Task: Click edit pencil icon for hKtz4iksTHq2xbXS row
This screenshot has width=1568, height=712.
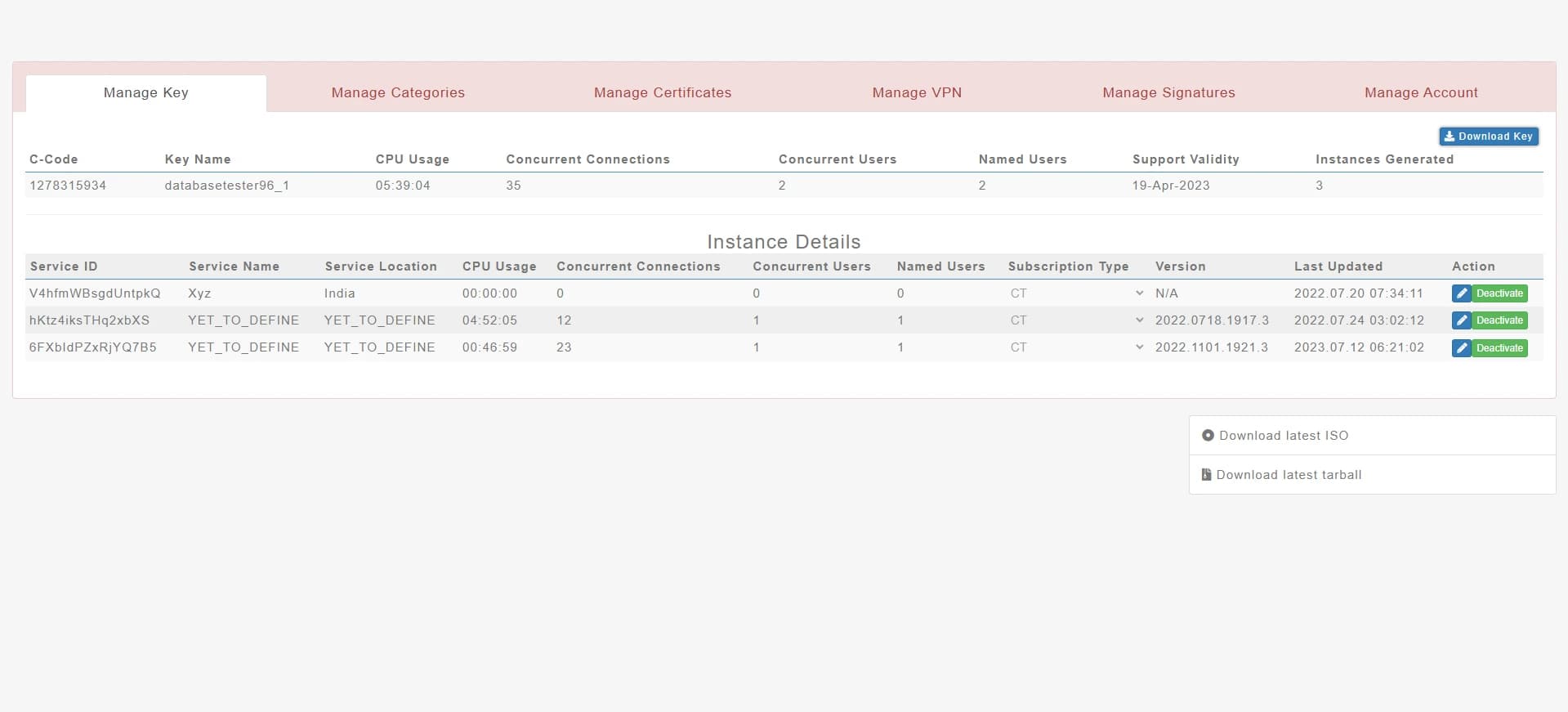Action: tap(1461, 320)
